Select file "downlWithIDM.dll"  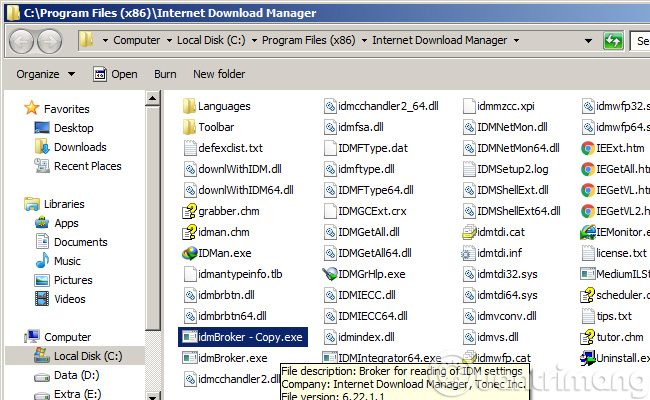(x=240, y=169)
